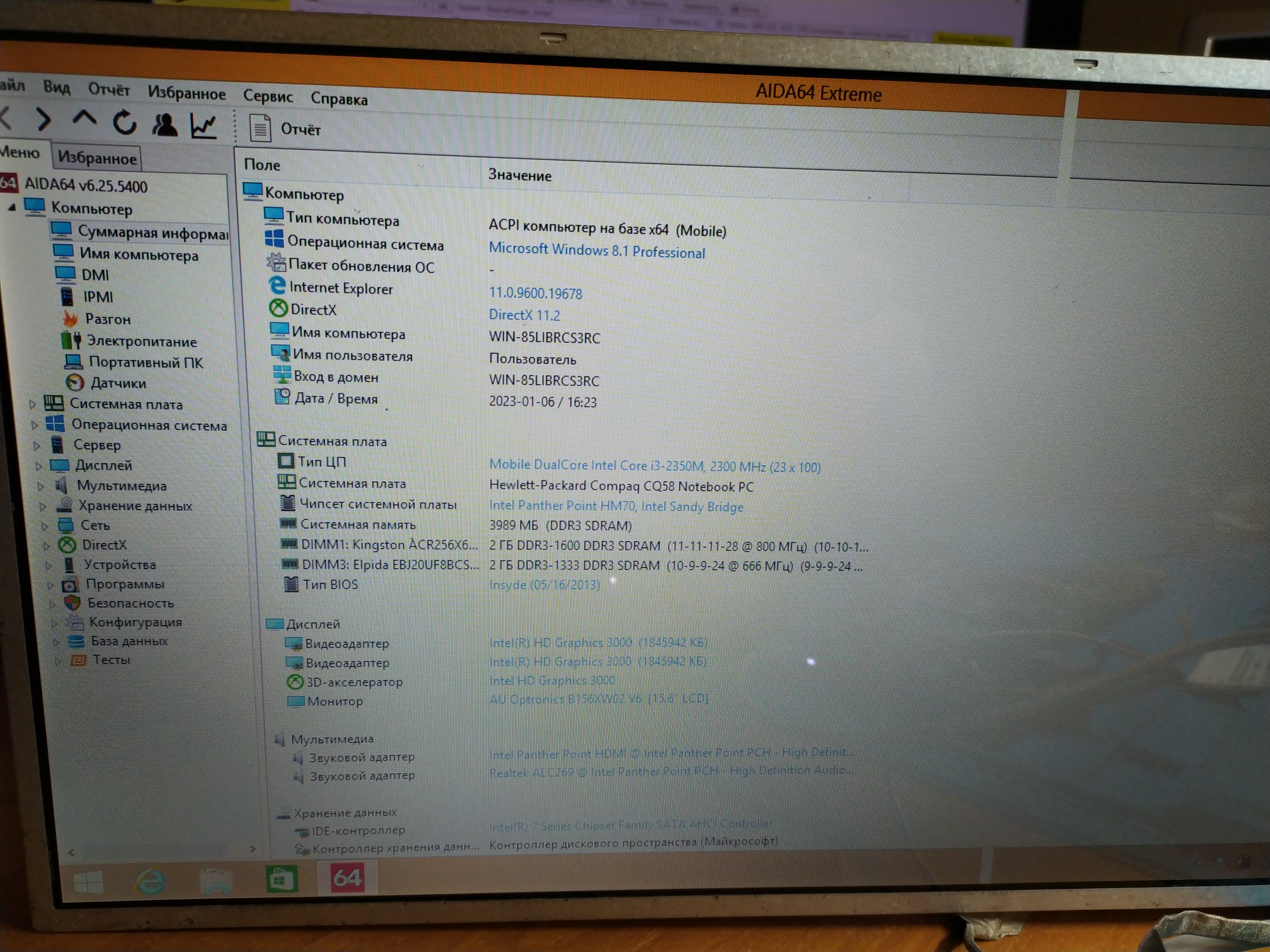Select the Имя пользователя row
This screenshot has width=1270, height=952.
tap(424, 357)
